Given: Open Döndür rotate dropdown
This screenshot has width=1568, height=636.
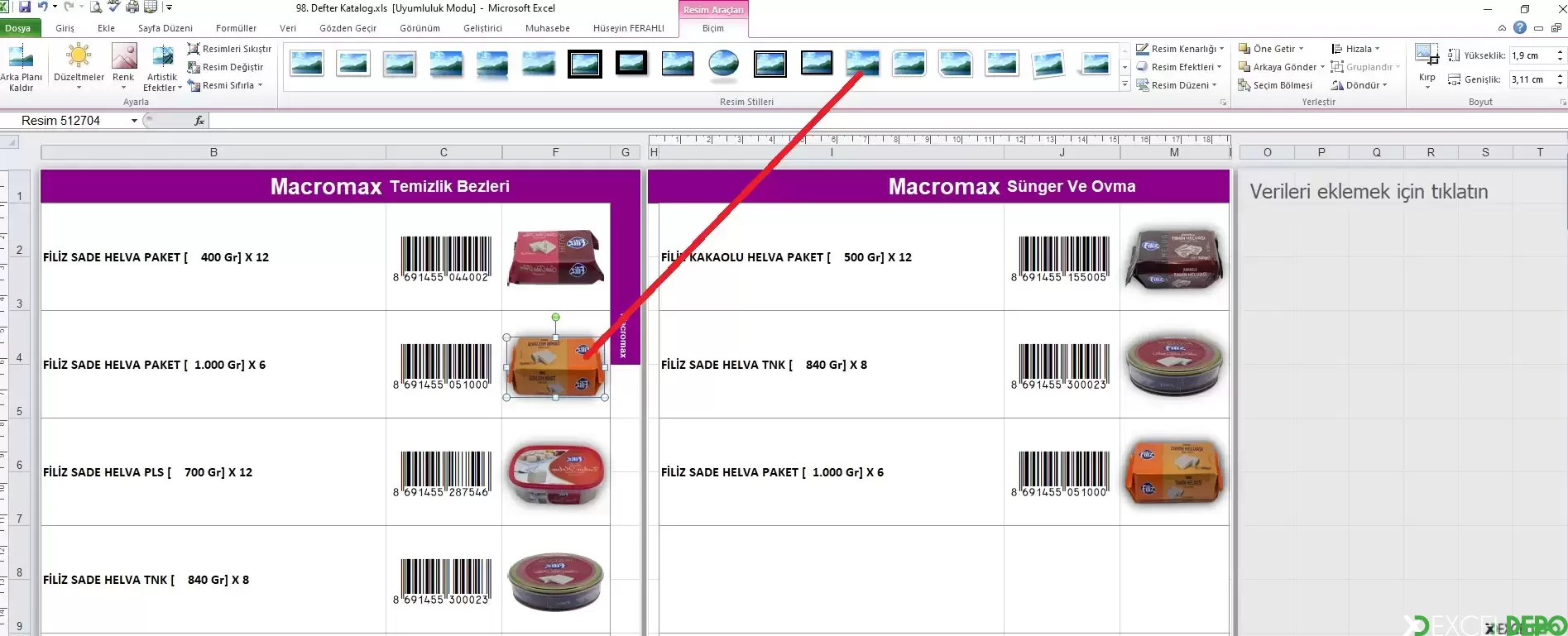Looking at the screenshot, I should (x=1359, y=85).
